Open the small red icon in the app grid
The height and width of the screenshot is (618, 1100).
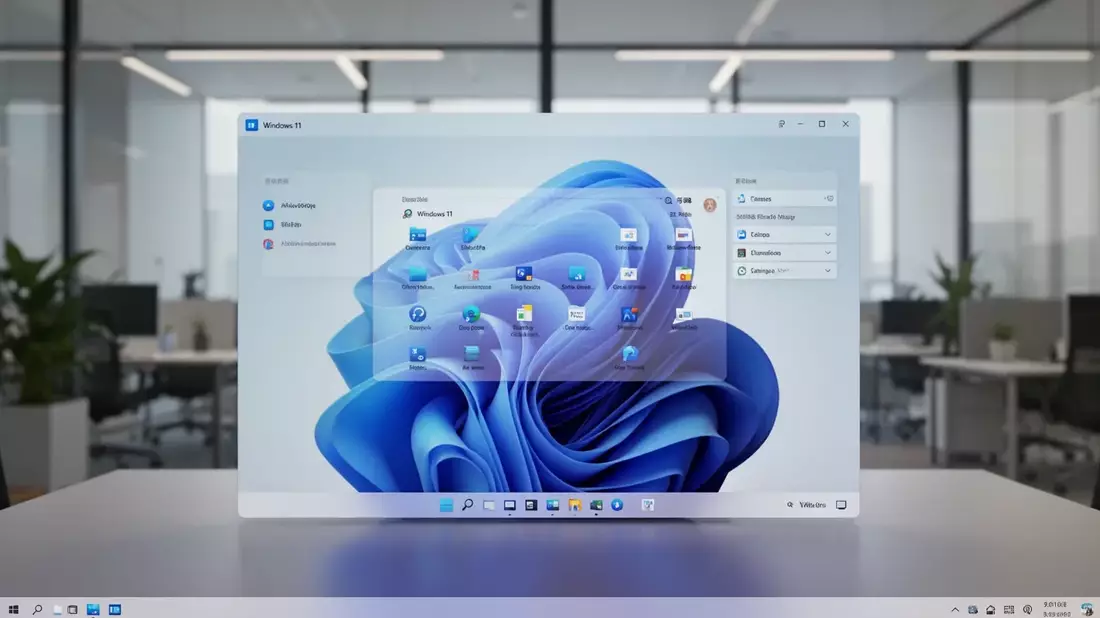pyautogui.click(x=474, y=275)
